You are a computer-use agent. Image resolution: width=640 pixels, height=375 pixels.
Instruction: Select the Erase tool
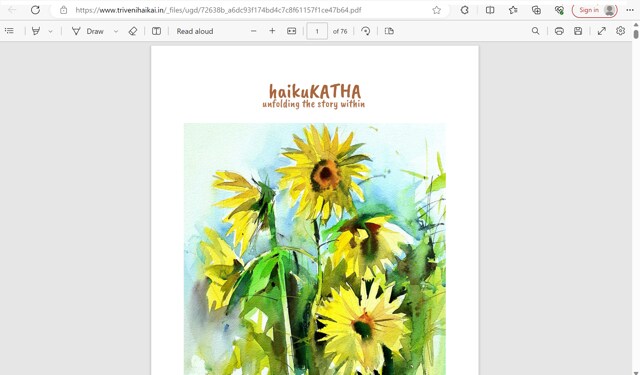click(x=133, y=31)
